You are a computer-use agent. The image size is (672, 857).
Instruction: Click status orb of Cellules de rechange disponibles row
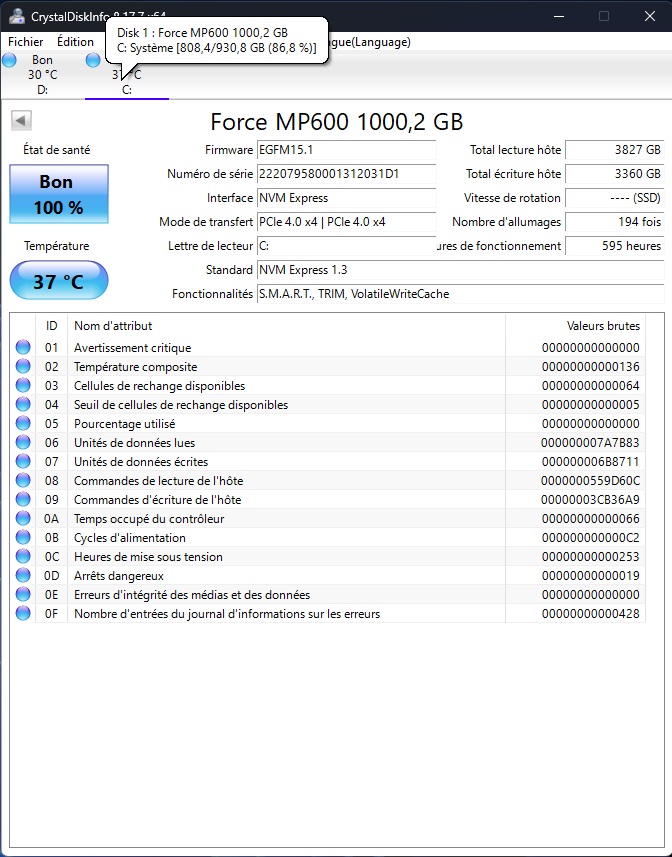(x=23, y=386)
